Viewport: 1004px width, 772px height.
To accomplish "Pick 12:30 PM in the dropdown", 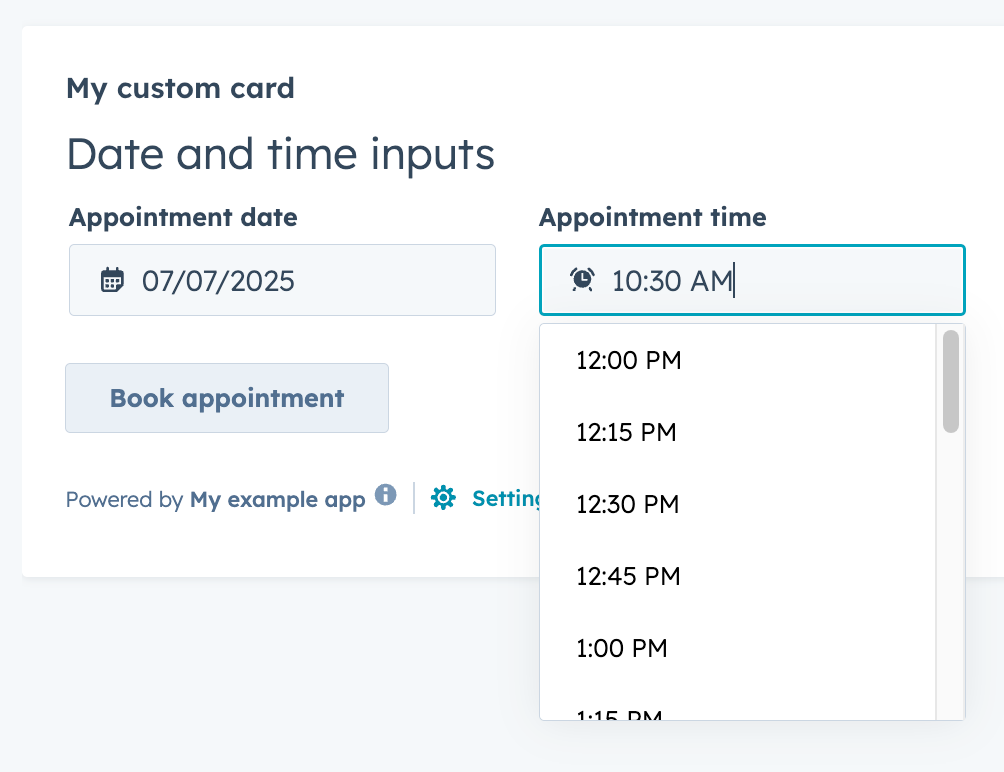I will click(x=627, y=505).
